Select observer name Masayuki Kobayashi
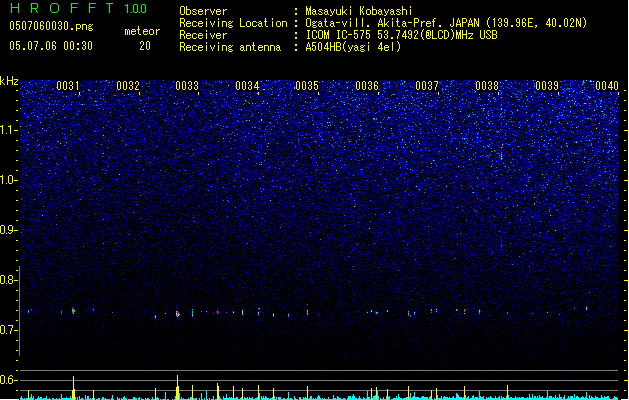The image size is (629, 400). (359, 11)
